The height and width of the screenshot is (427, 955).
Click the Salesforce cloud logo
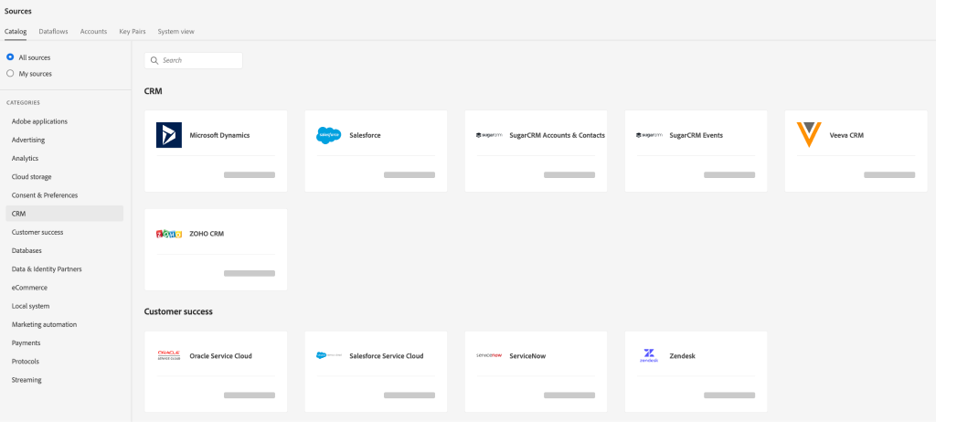[x=329, y=135]
